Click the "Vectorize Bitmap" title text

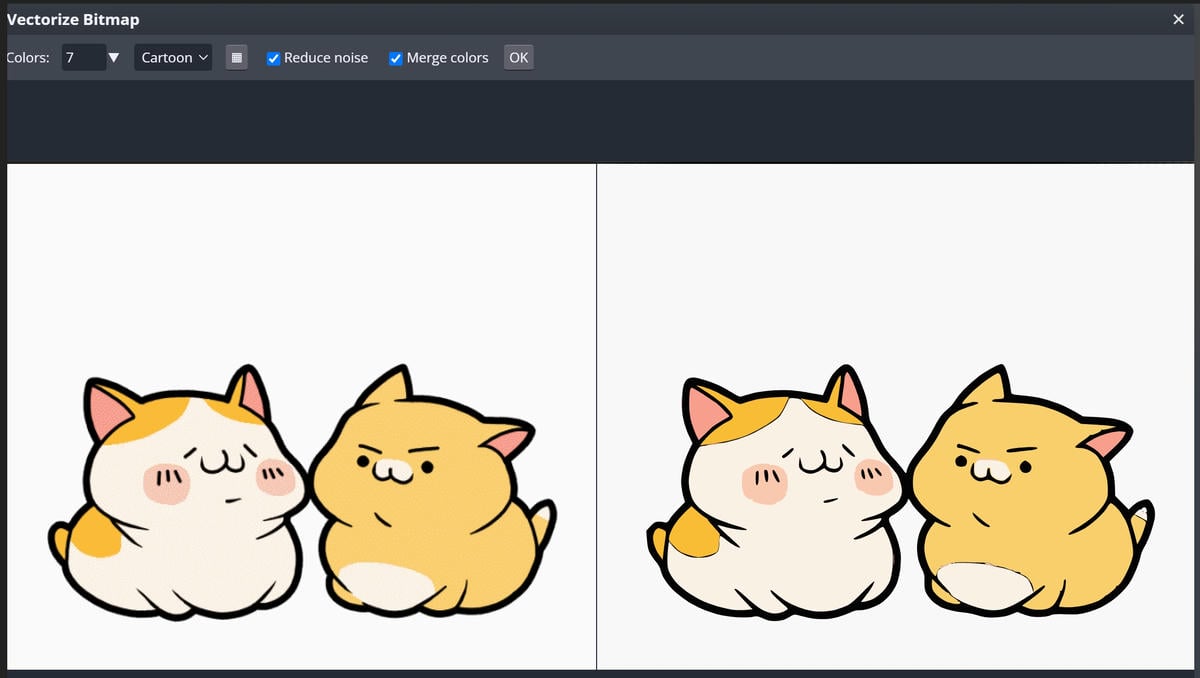point(73,19)
